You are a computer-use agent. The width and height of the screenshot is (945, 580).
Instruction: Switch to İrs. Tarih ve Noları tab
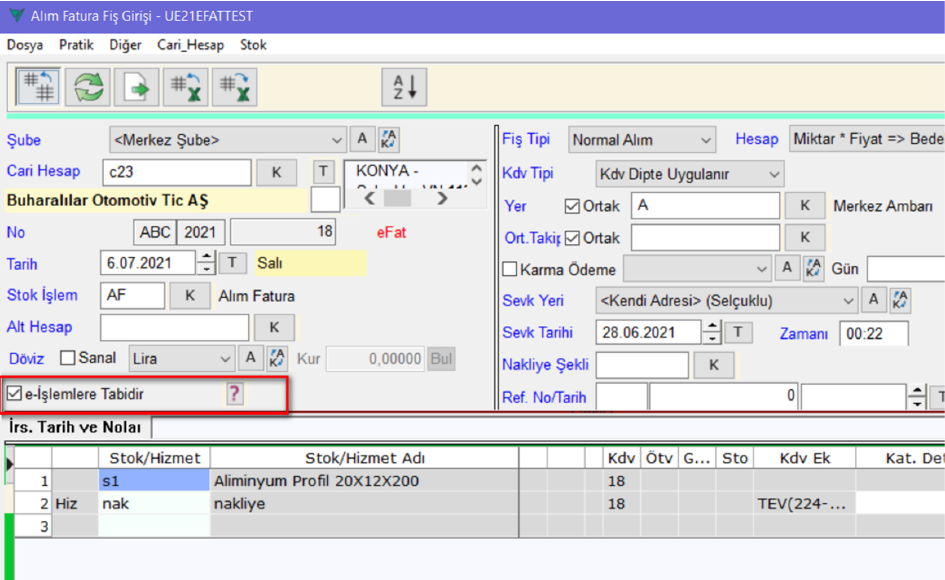75,428
